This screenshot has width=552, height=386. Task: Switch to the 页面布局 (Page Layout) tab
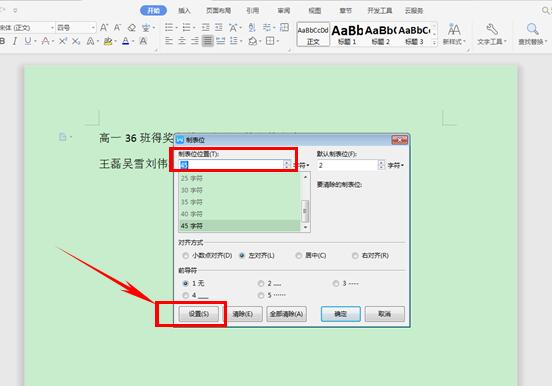click(218, 11)
